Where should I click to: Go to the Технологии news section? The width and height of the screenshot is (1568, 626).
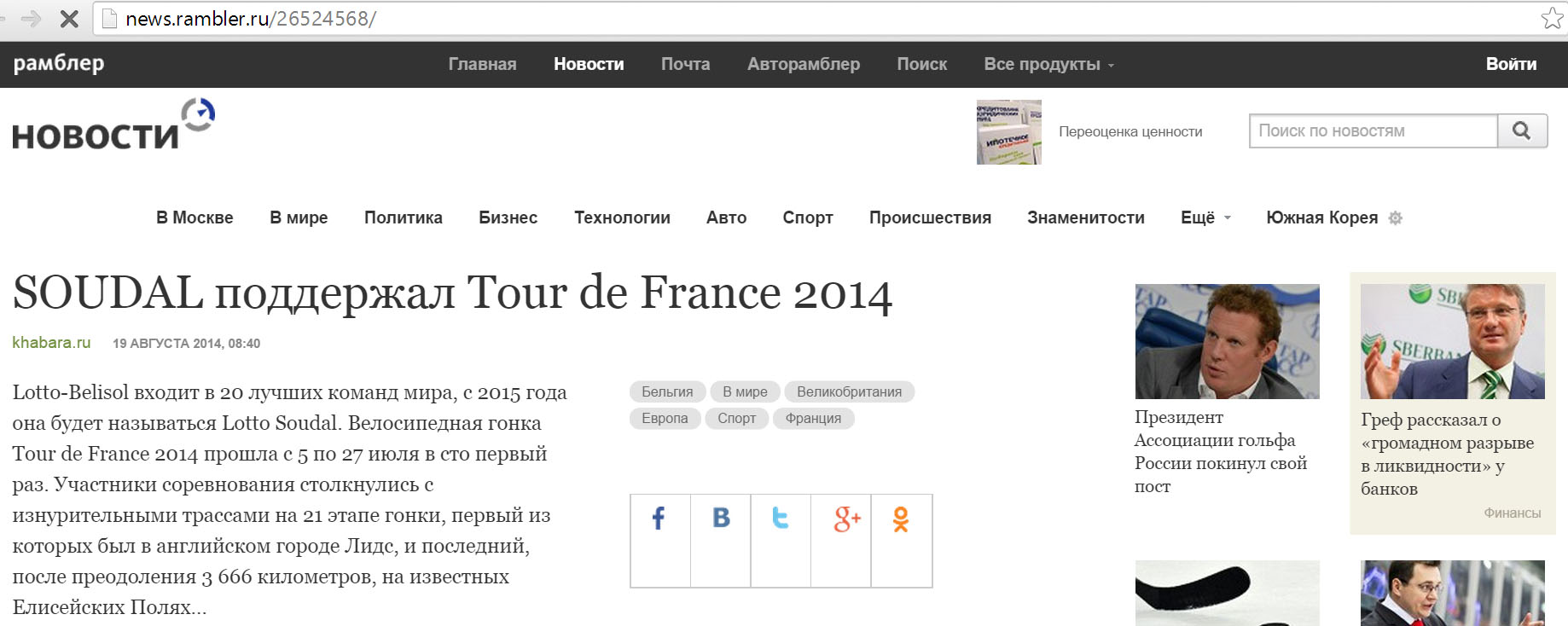click(622, 217)
